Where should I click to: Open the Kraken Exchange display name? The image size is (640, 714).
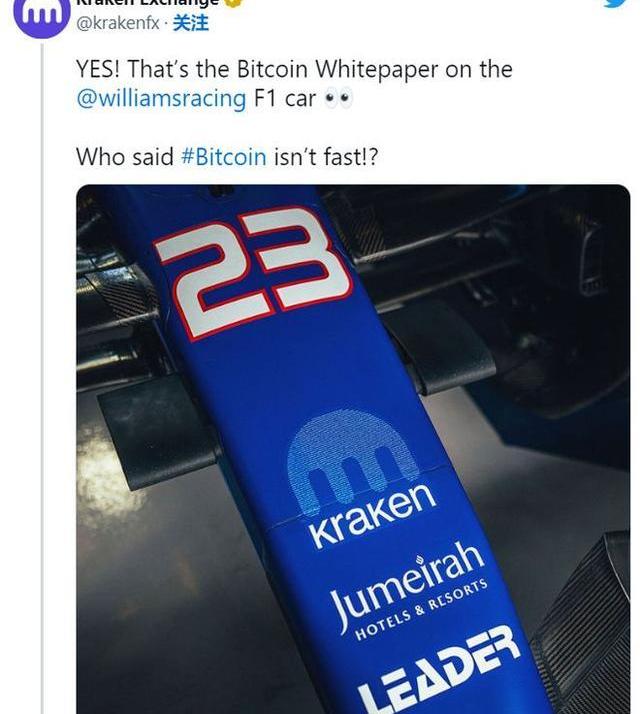coord(148,4)
